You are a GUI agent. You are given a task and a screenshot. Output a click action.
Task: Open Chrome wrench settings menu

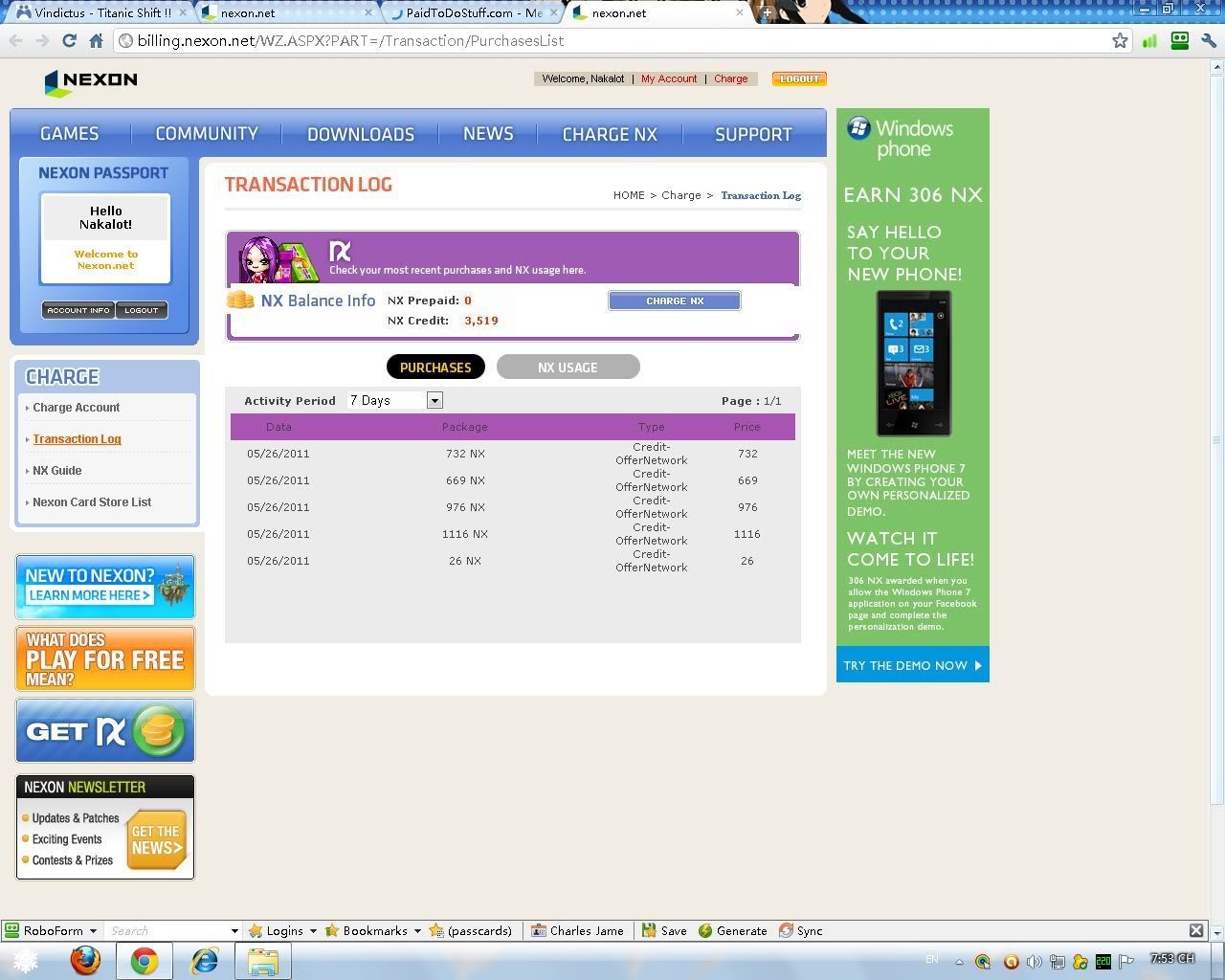(x=1209, y=40)
